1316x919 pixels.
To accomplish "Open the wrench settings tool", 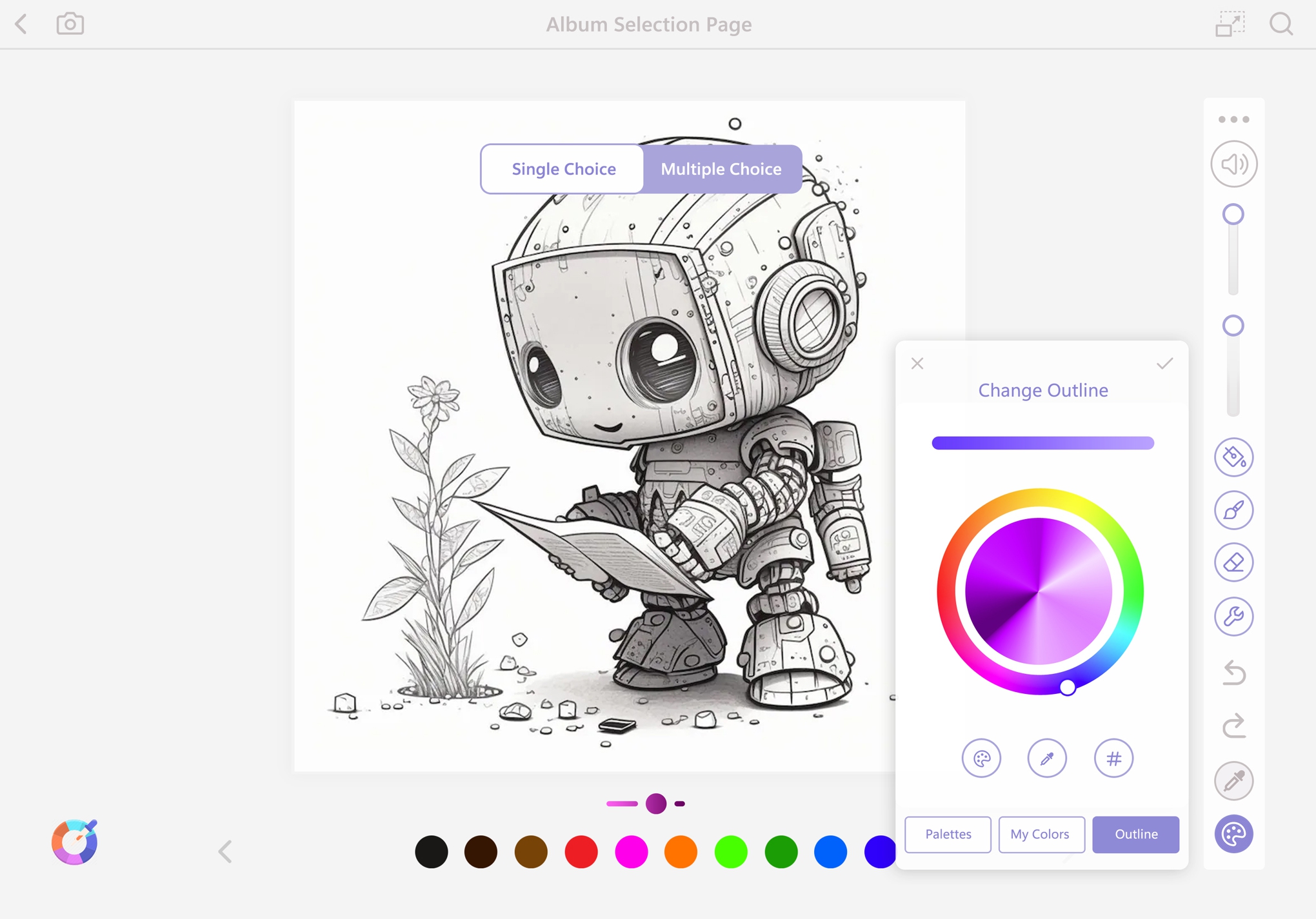I will coord(1233,616).
